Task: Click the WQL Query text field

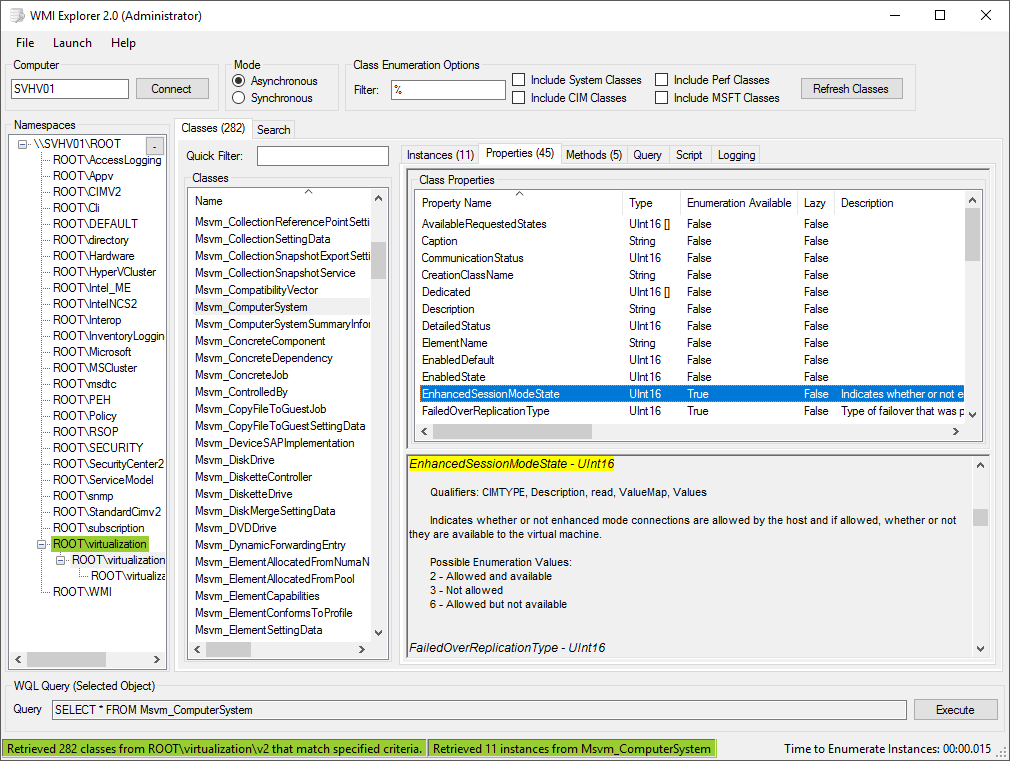Action: pyautogui.click(x=479, y=709)
